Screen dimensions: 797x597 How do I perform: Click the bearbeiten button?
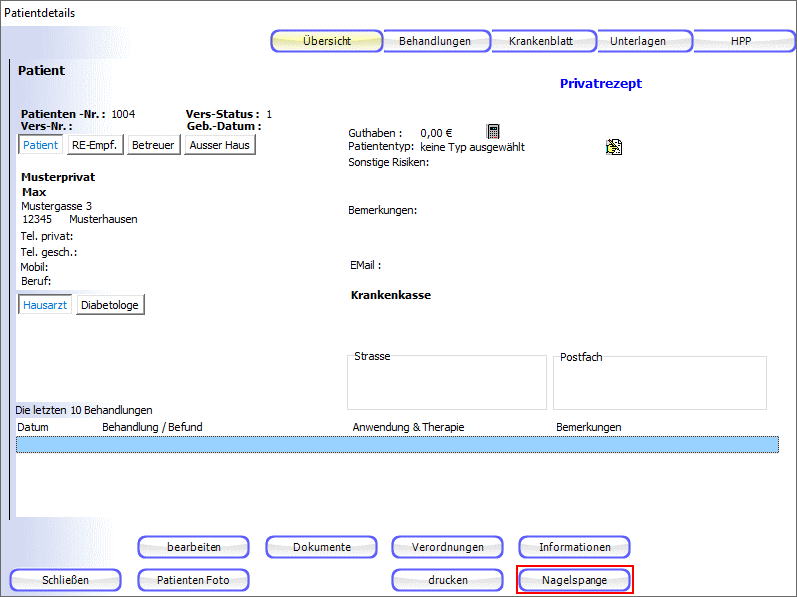(x=194, y=547)
